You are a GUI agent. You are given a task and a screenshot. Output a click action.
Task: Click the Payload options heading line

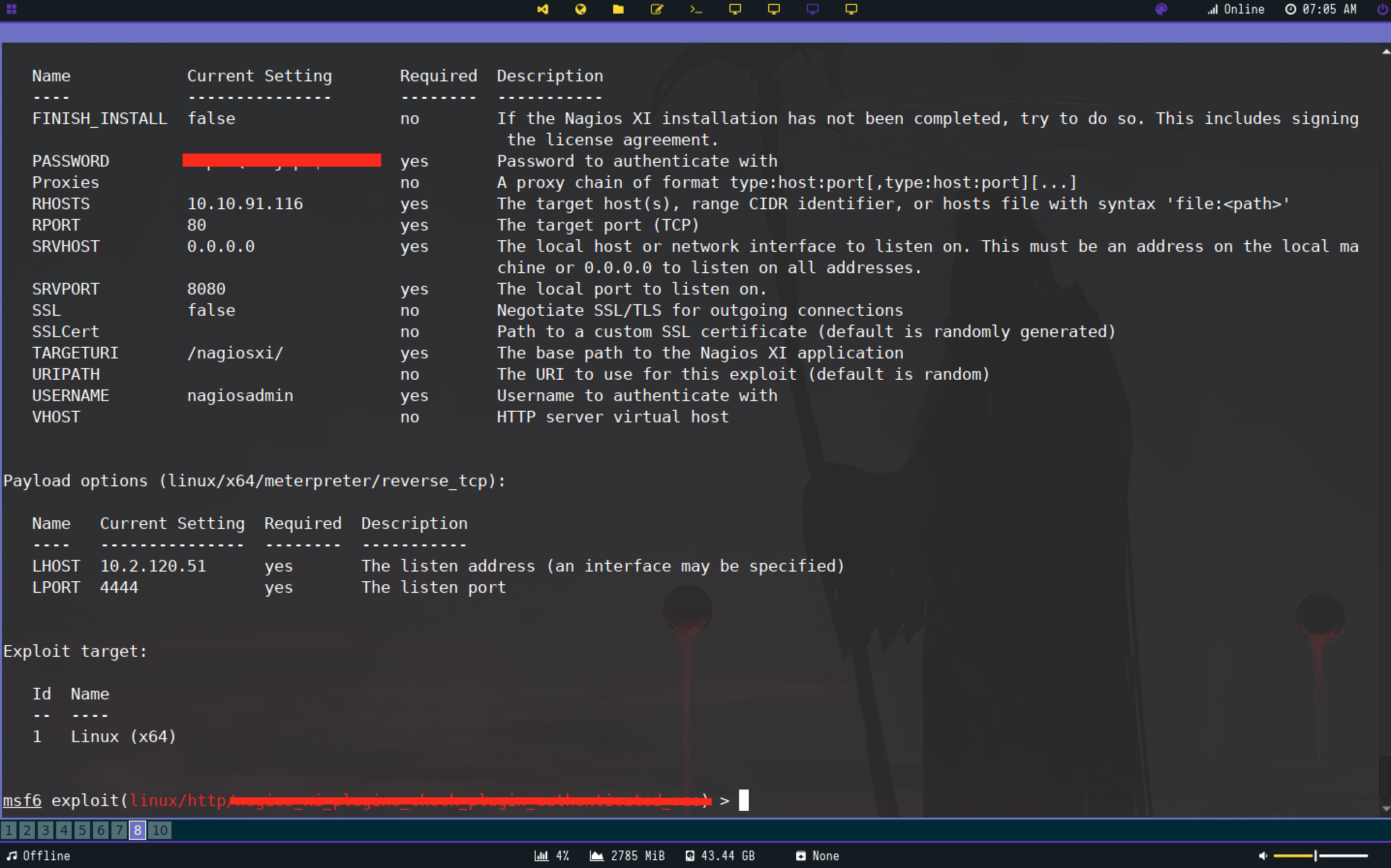[254, 481]
